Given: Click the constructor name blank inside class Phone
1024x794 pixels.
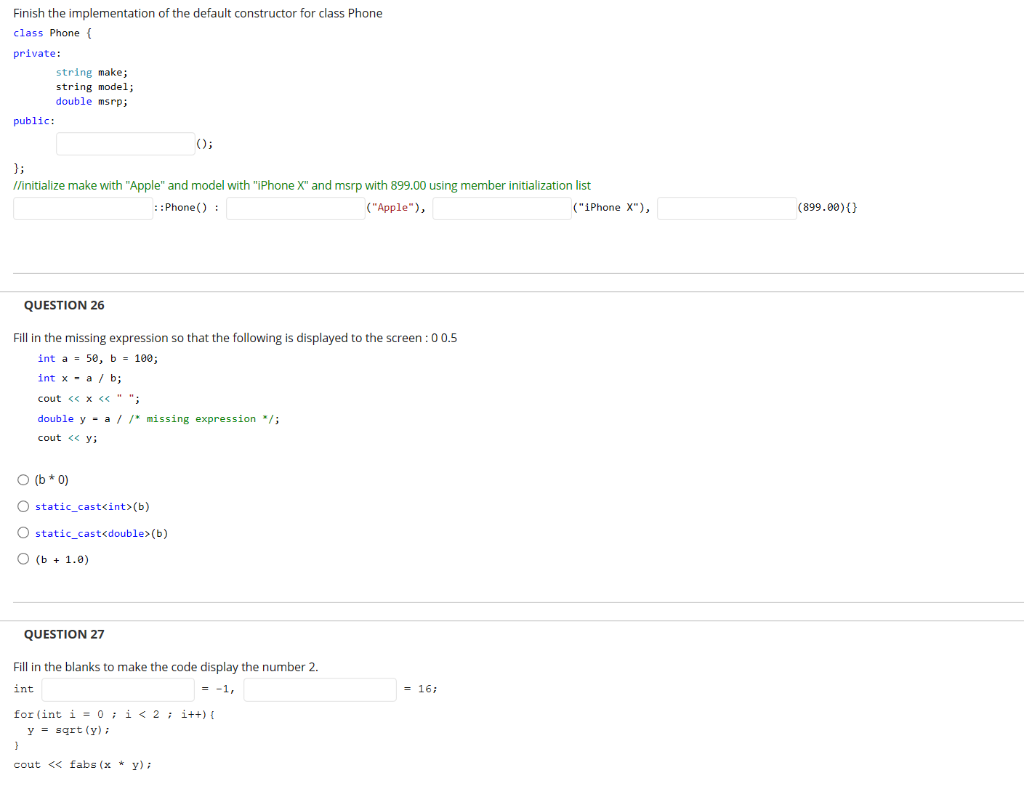Looking at the screenshot, I should point(125,143).
